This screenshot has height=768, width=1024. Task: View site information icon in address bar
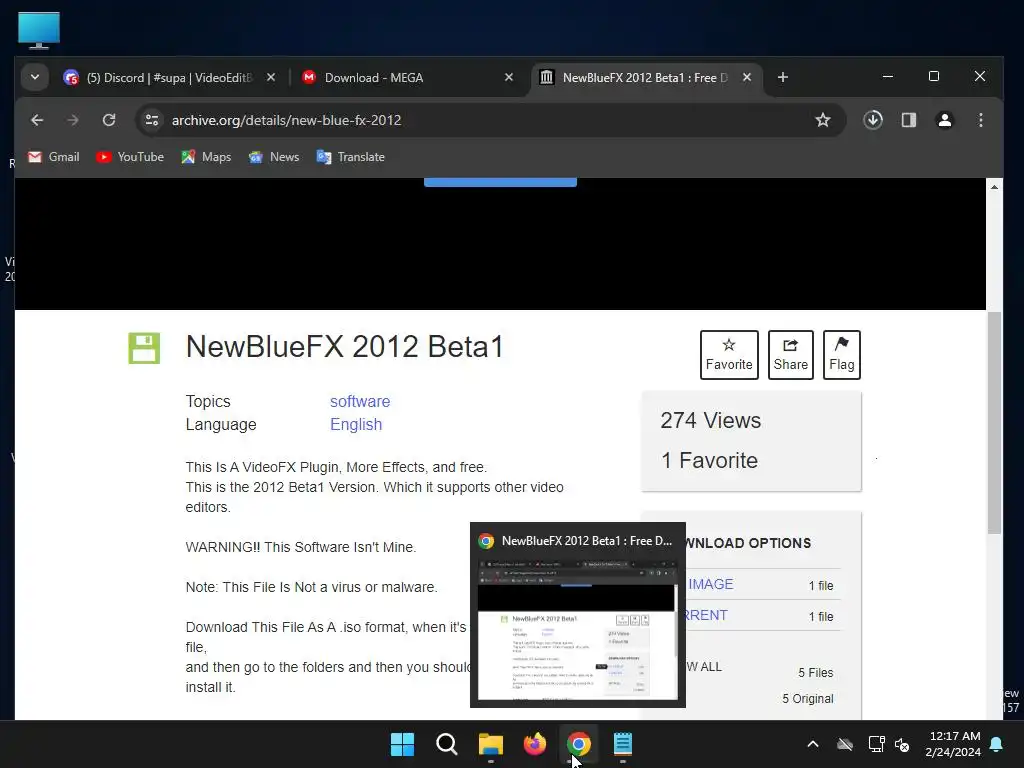tap(152, 120)
